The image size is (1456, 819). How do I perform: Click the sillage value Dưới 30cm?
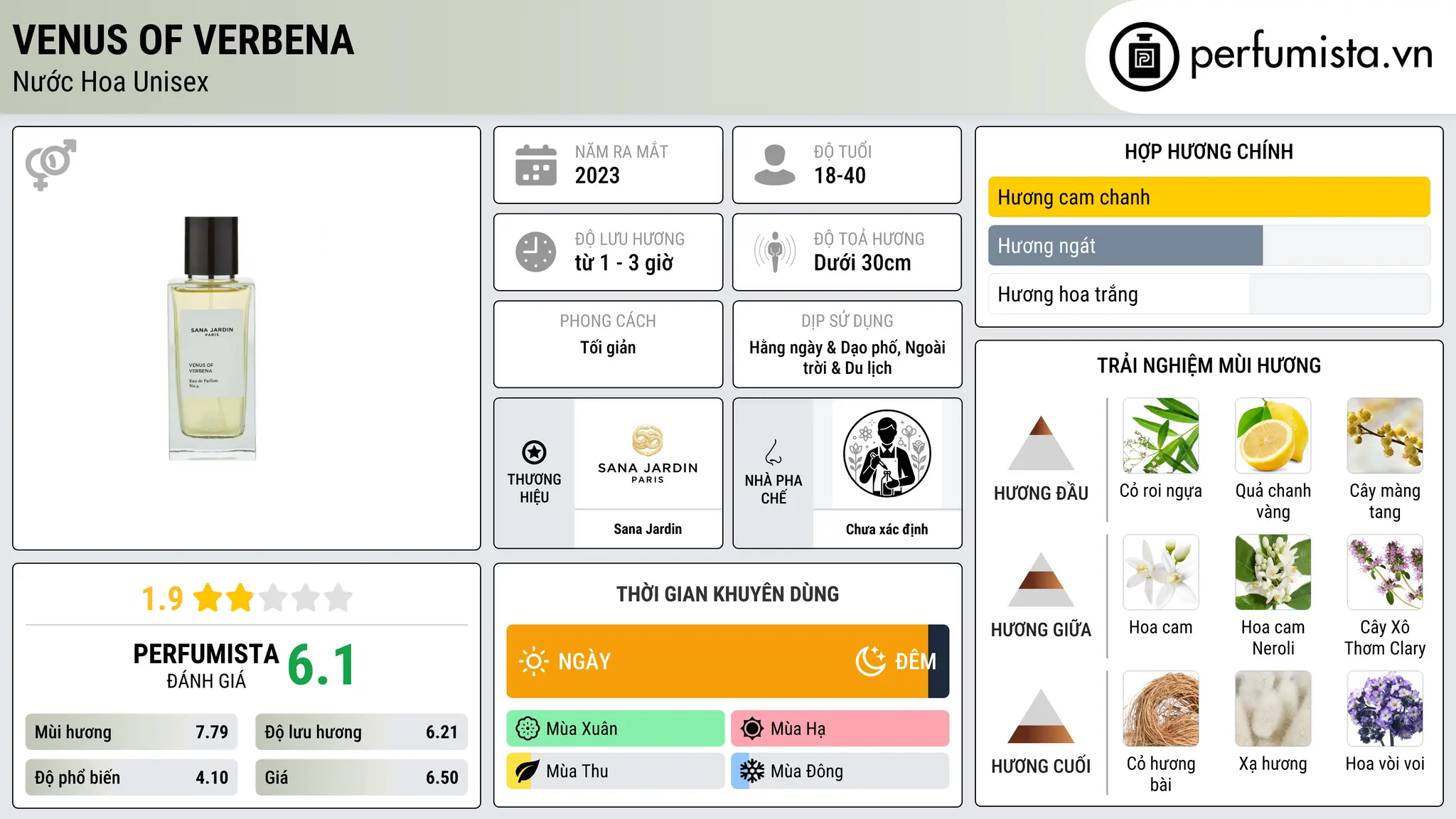tap(862, 263)
